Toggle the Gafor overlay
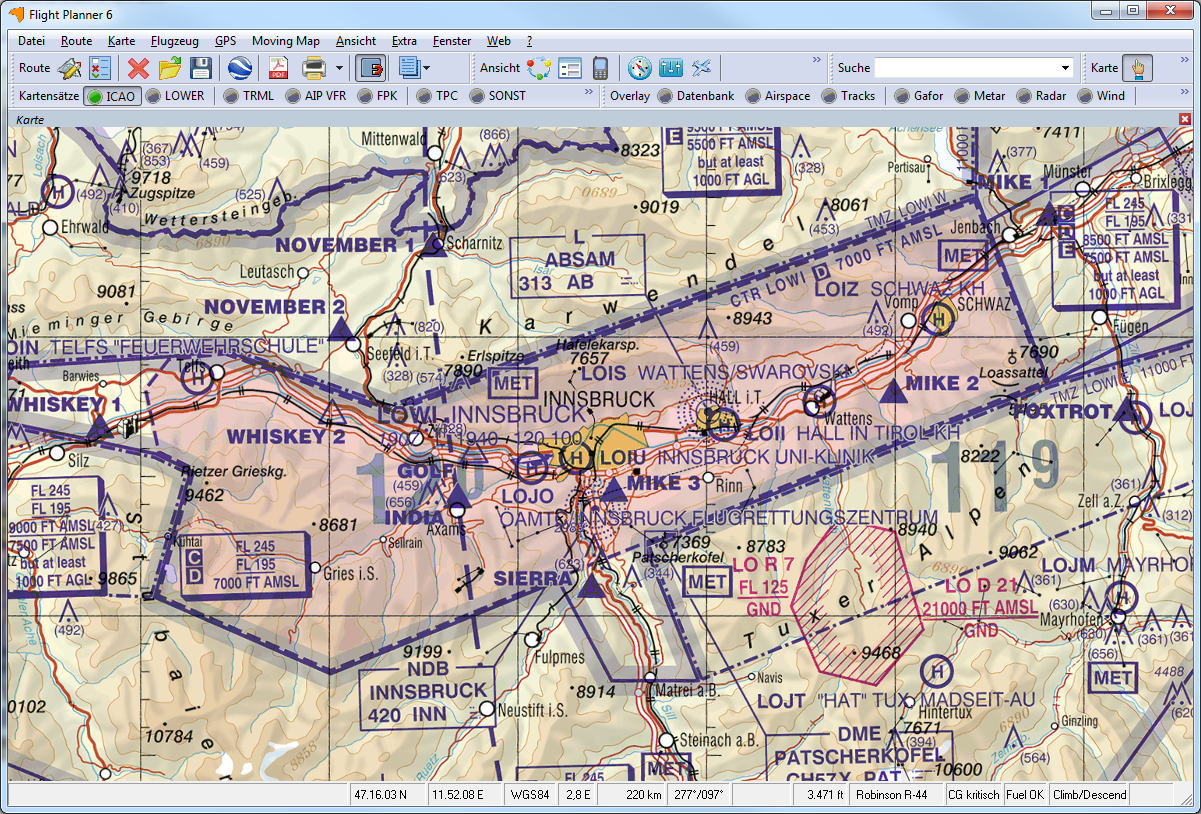Screen dimensions: 1201x814 [x=919, y=96]
